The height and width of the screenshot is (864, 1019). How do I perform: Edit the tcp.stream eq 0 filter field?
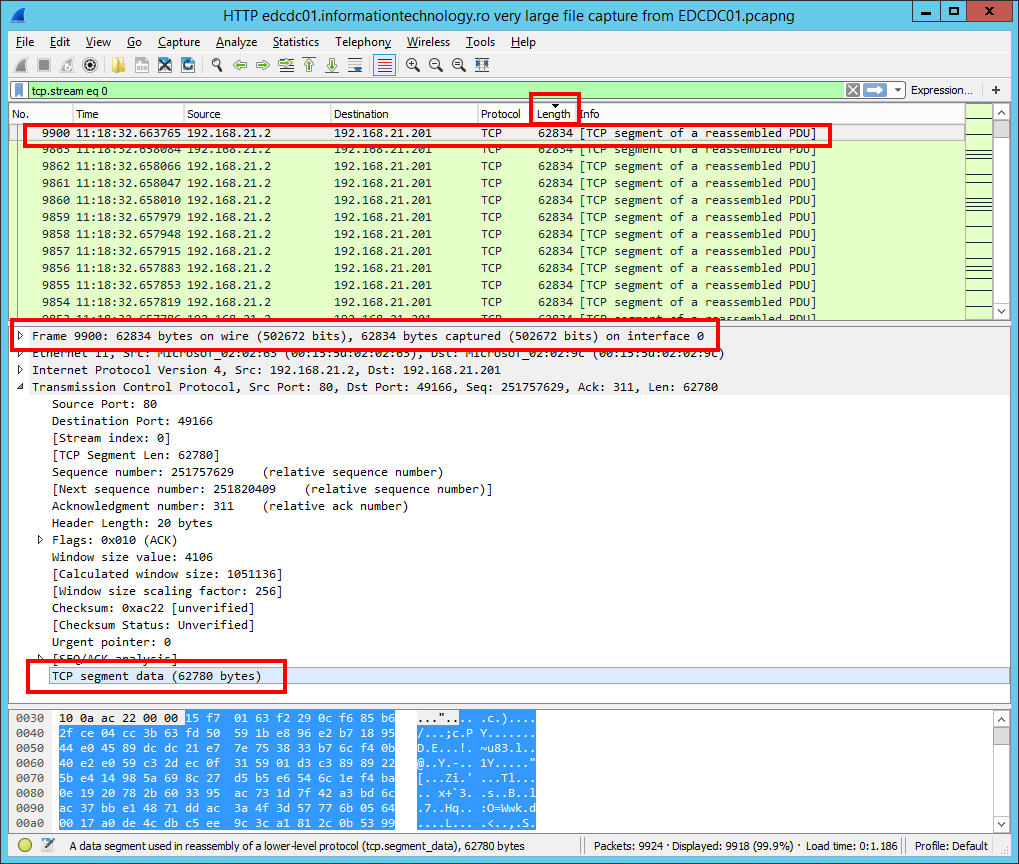tap(435, 91)
